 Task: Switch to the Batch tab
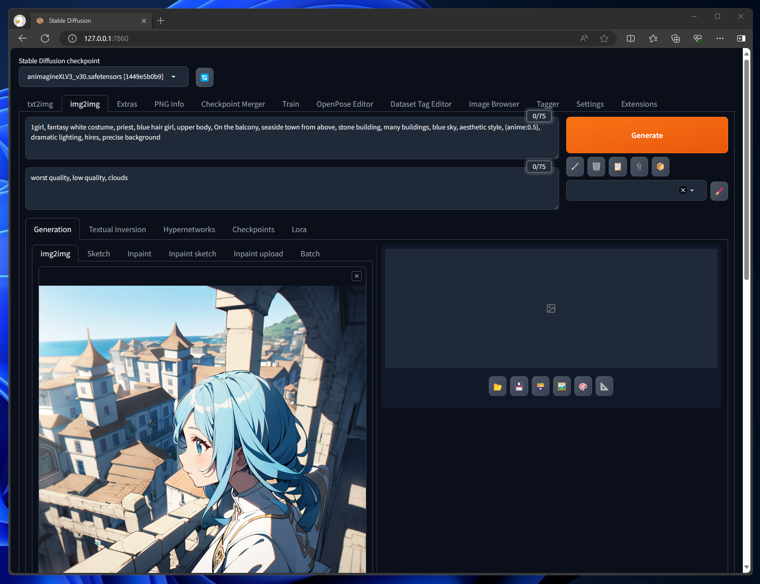point(310,254)
